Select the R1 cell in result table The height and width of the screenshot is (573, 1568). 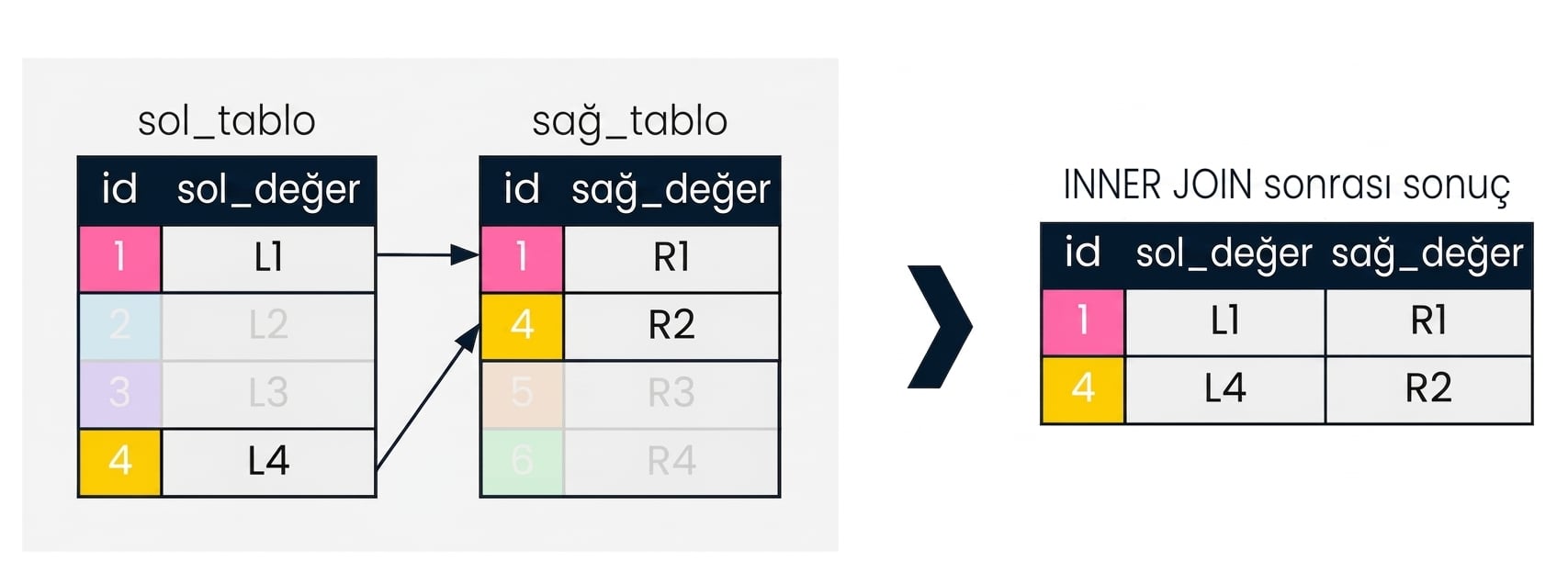pos(1429,321)
